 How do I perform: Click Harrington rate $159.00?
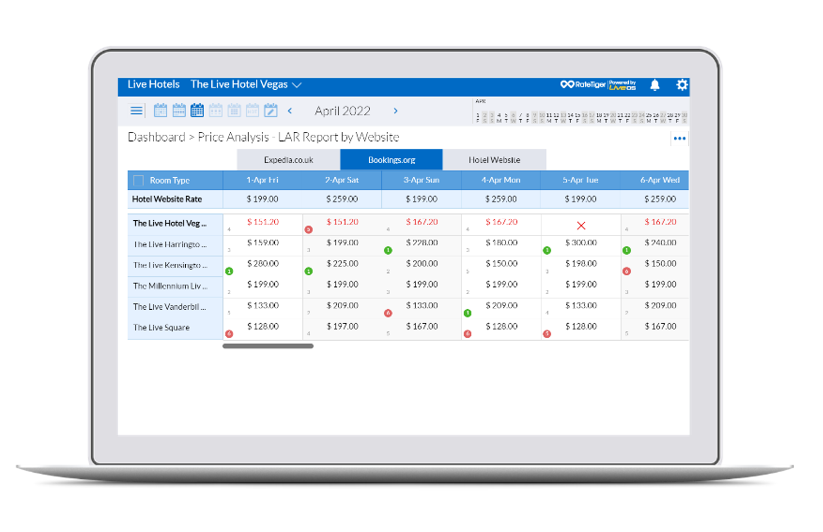pos(263,243)
